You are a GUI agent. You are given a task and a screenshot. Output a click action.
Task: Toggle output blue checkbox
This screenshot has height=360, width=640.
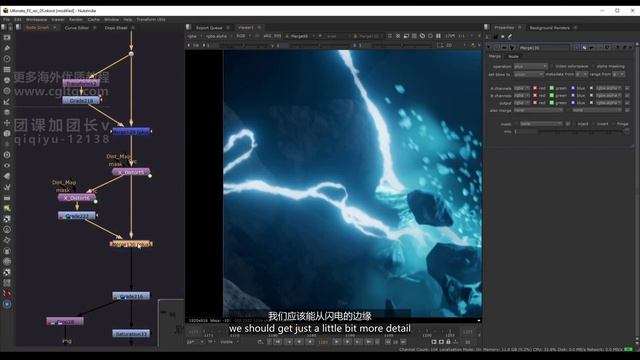(573, 103)
